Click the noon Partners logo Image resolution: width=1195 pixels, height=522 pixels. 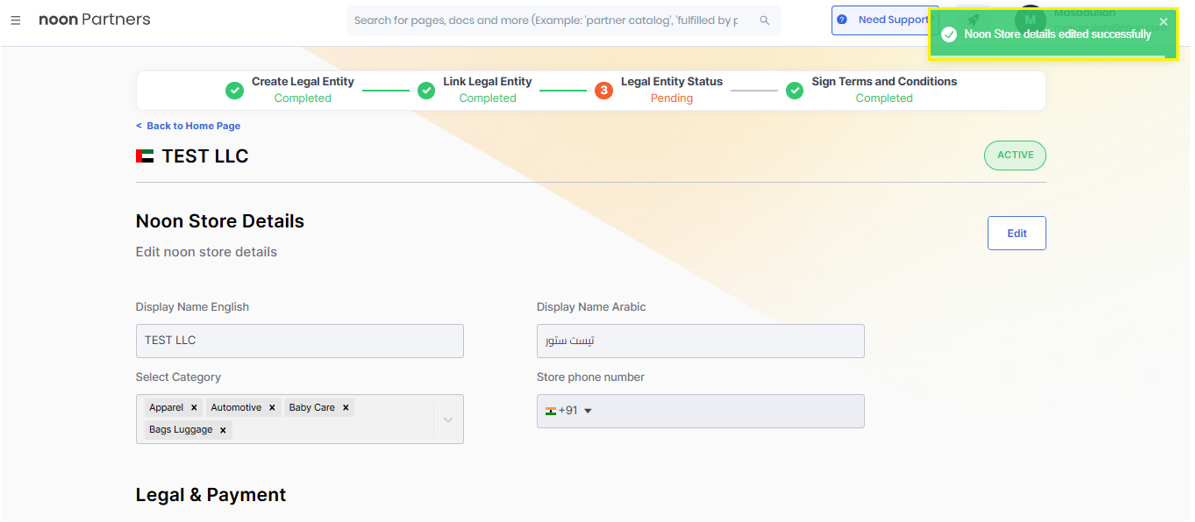(x=95, y=20)
